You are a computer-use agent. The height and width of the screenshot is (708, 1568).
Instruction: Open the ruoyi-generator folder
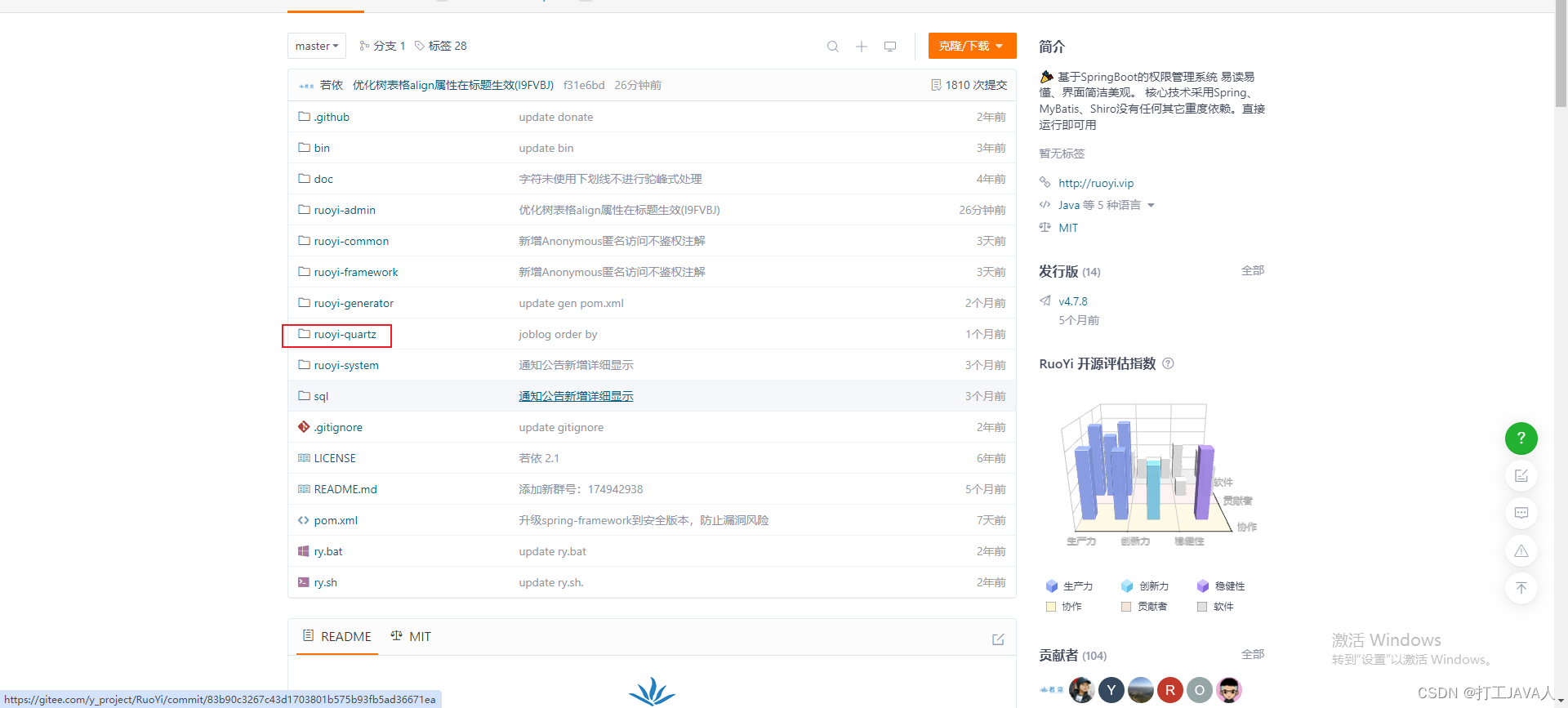coord(354,303)
